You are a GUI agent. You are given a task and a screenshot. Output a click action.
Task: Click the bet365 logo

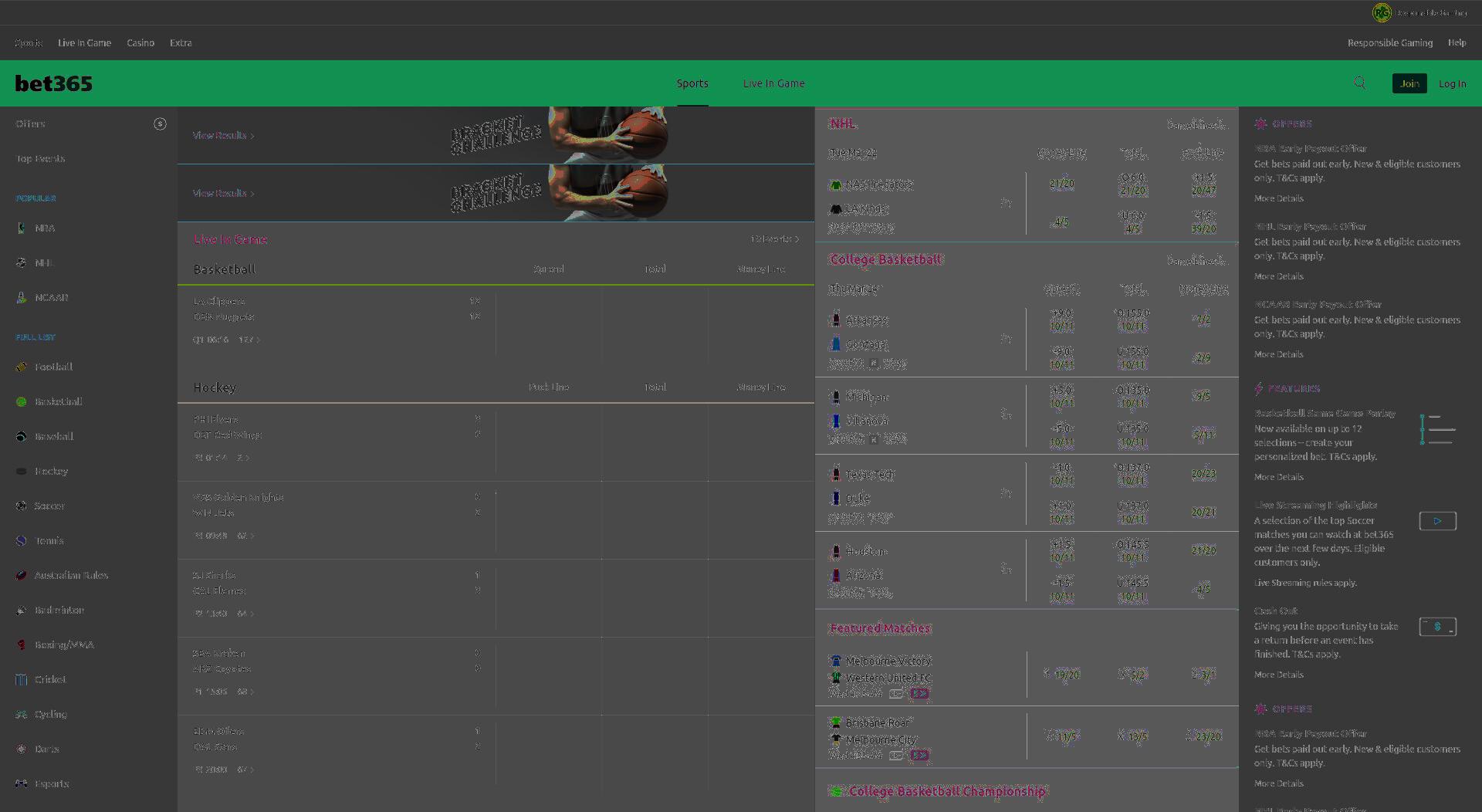point(53,83)
